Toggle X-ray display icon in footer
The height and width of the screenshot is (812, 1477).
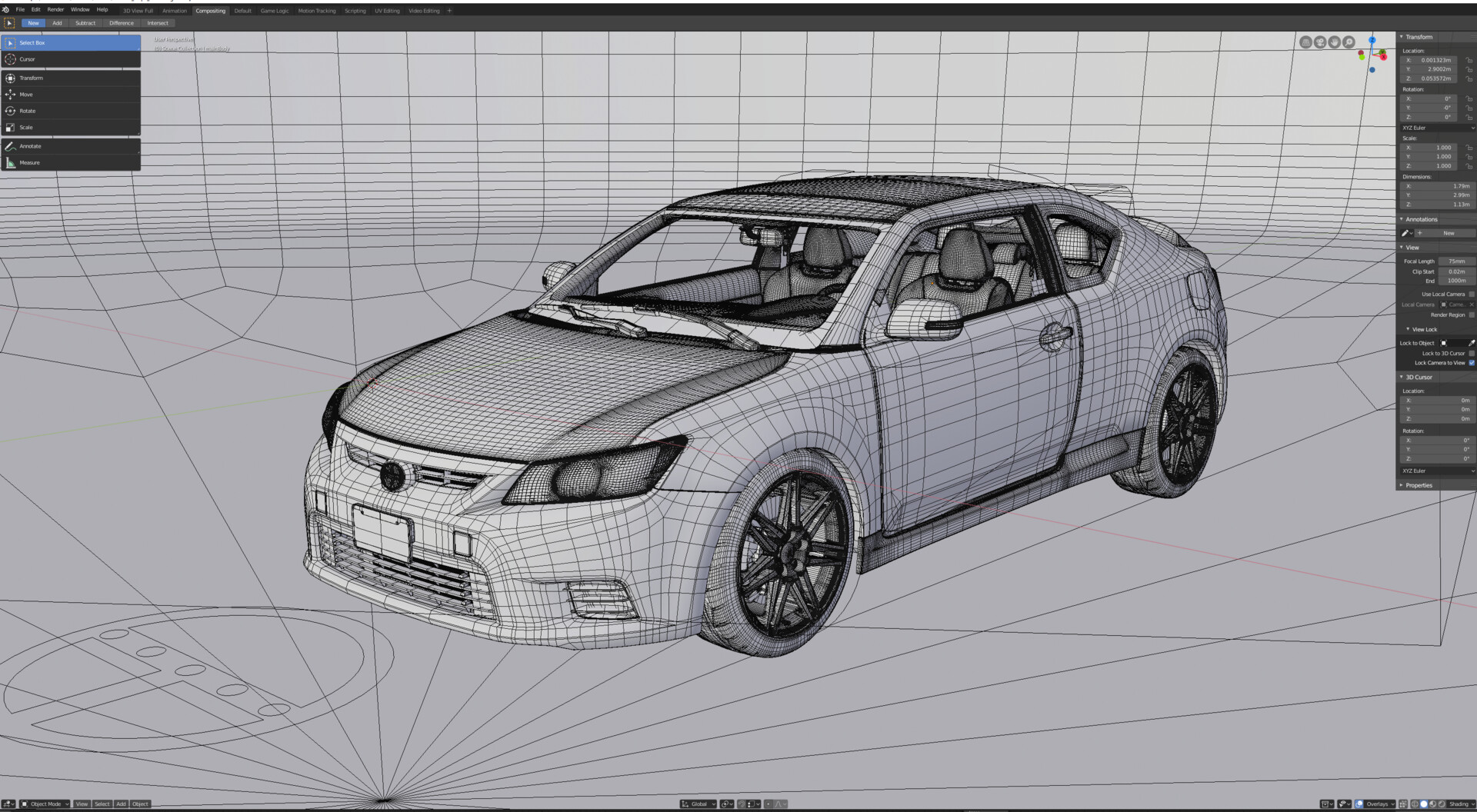[1404, 804]
